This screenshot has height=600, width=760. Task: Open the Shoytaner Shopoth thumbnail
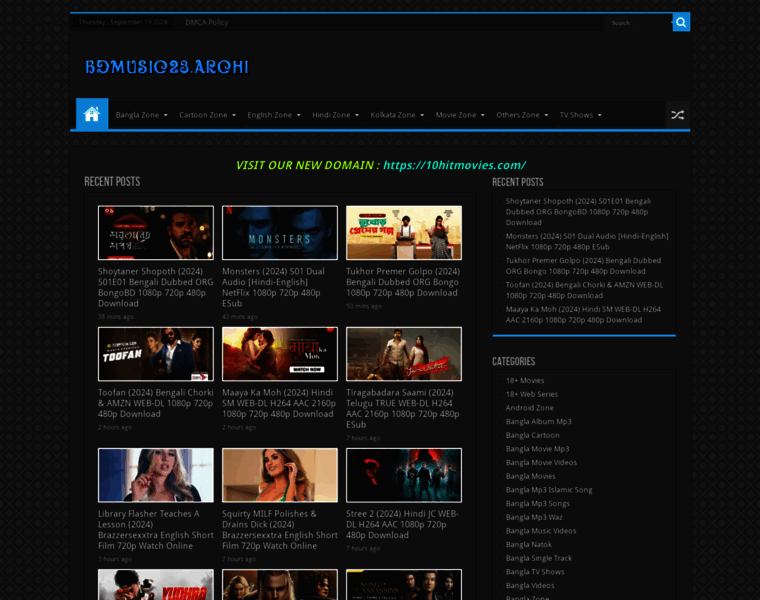point(156,233)
